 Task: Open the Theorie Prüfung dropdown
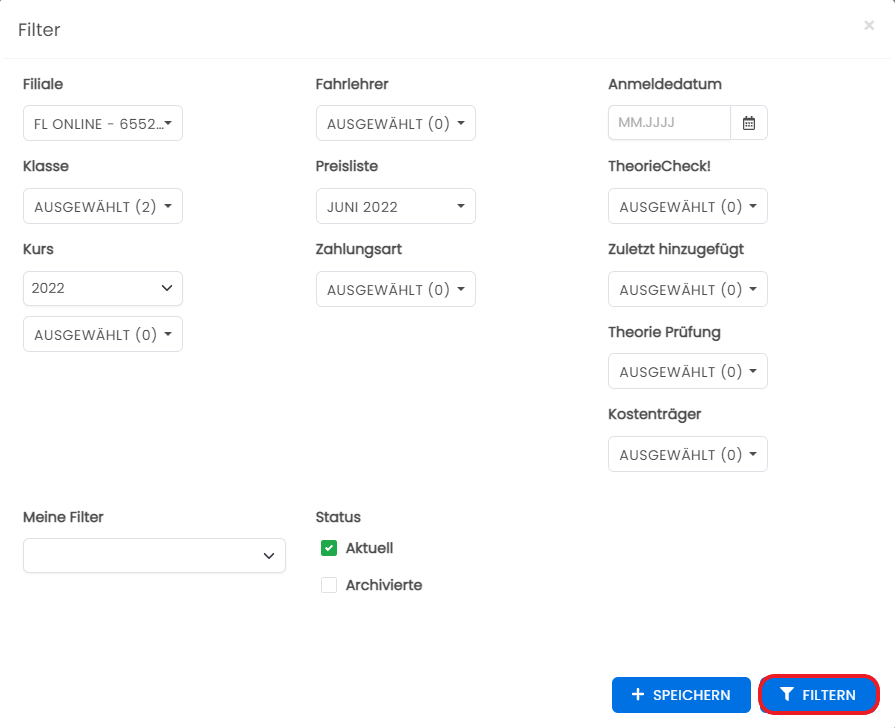688,371
